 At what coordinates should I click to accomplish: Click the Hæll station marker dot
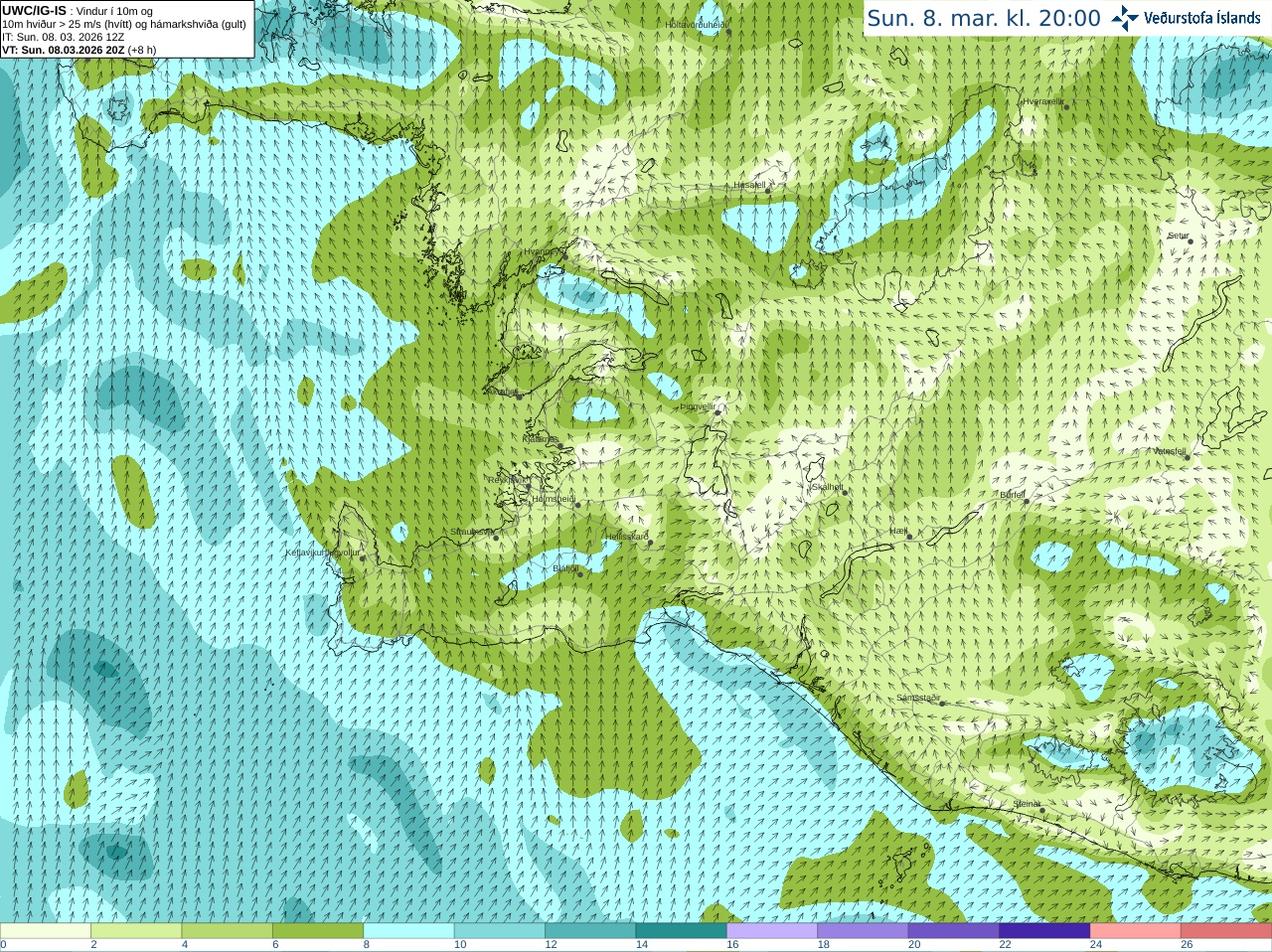pyautogui.click(x=909, y=537)
